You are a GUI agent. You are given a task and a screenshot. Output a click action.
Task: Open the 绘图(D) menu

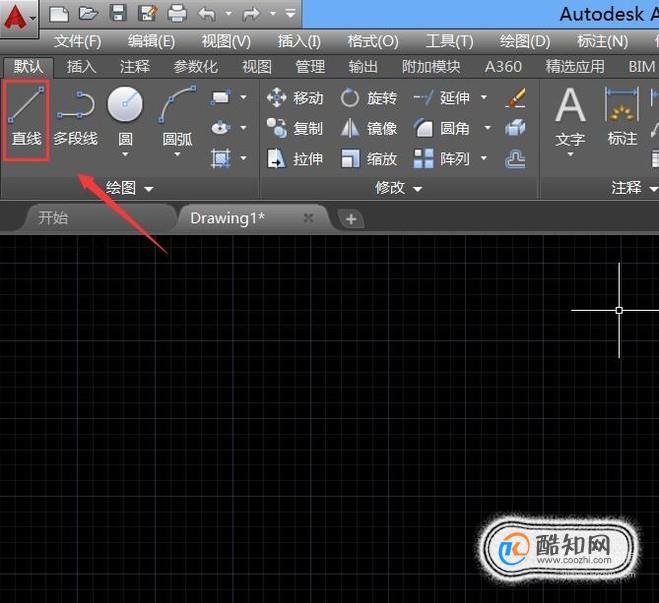pos(525,41)
